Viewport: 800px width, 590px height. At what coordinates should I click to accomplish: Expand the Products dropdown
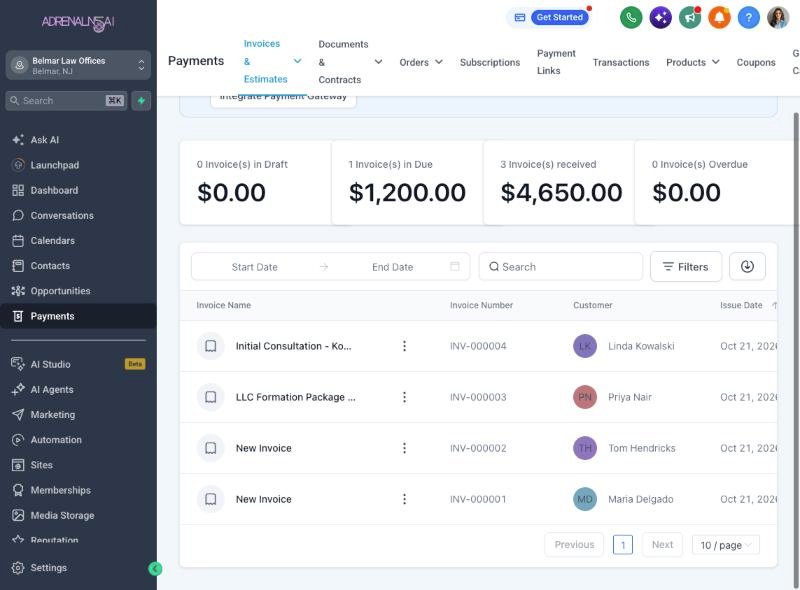[692, 62]
